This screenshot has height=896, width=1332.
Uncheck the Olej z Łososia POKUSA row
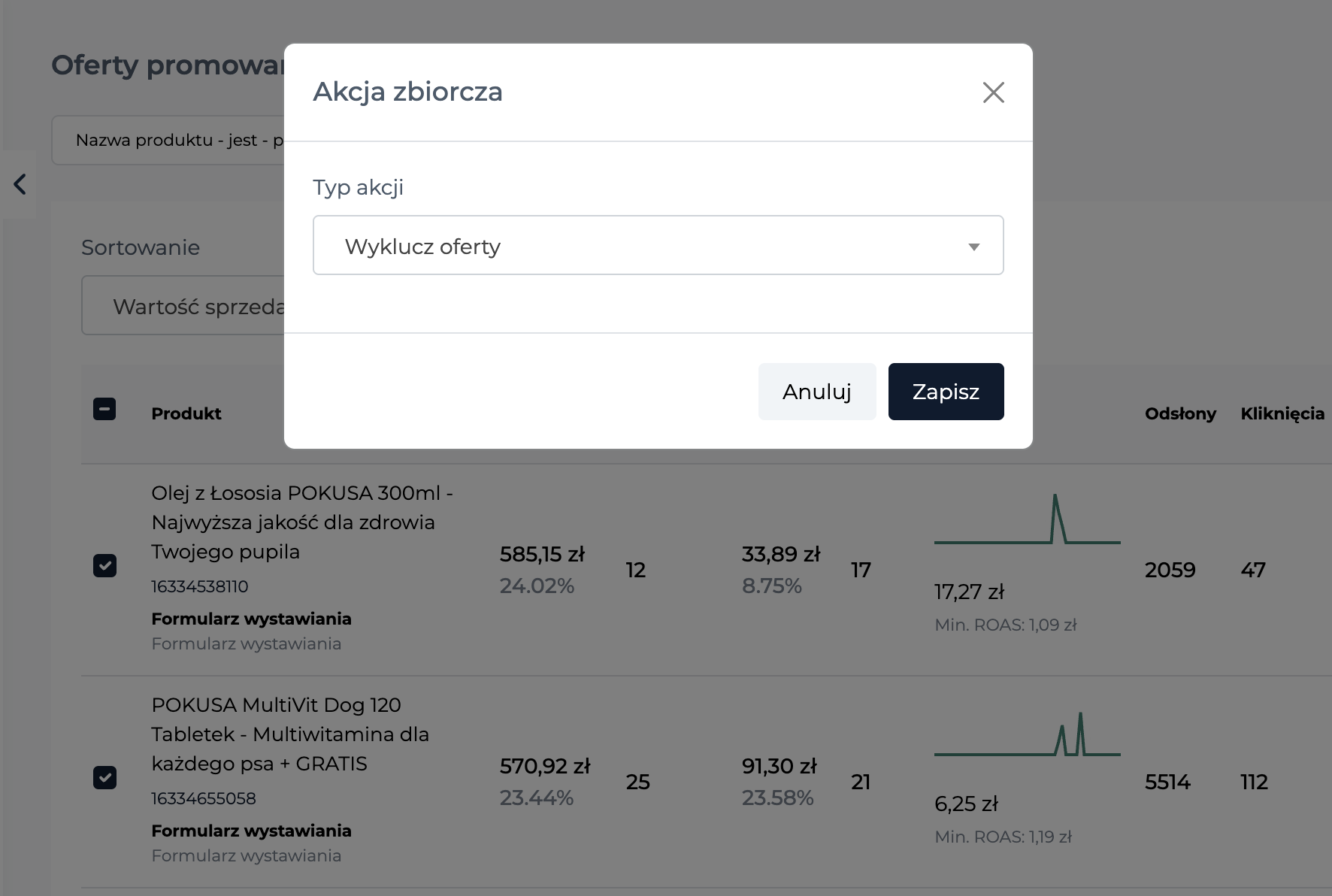[104, 565]
